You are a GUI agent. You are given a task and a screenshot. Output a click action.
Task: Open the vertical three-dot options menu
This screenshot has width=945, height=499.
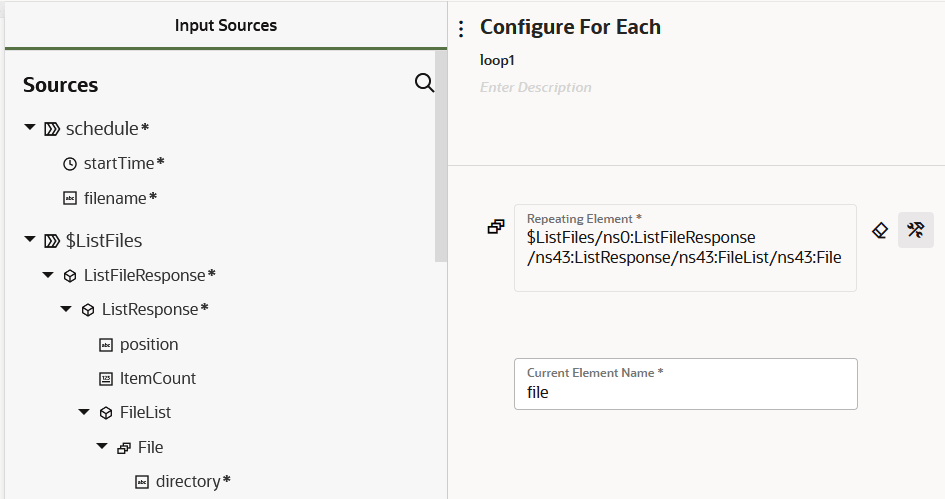(461, 29)
